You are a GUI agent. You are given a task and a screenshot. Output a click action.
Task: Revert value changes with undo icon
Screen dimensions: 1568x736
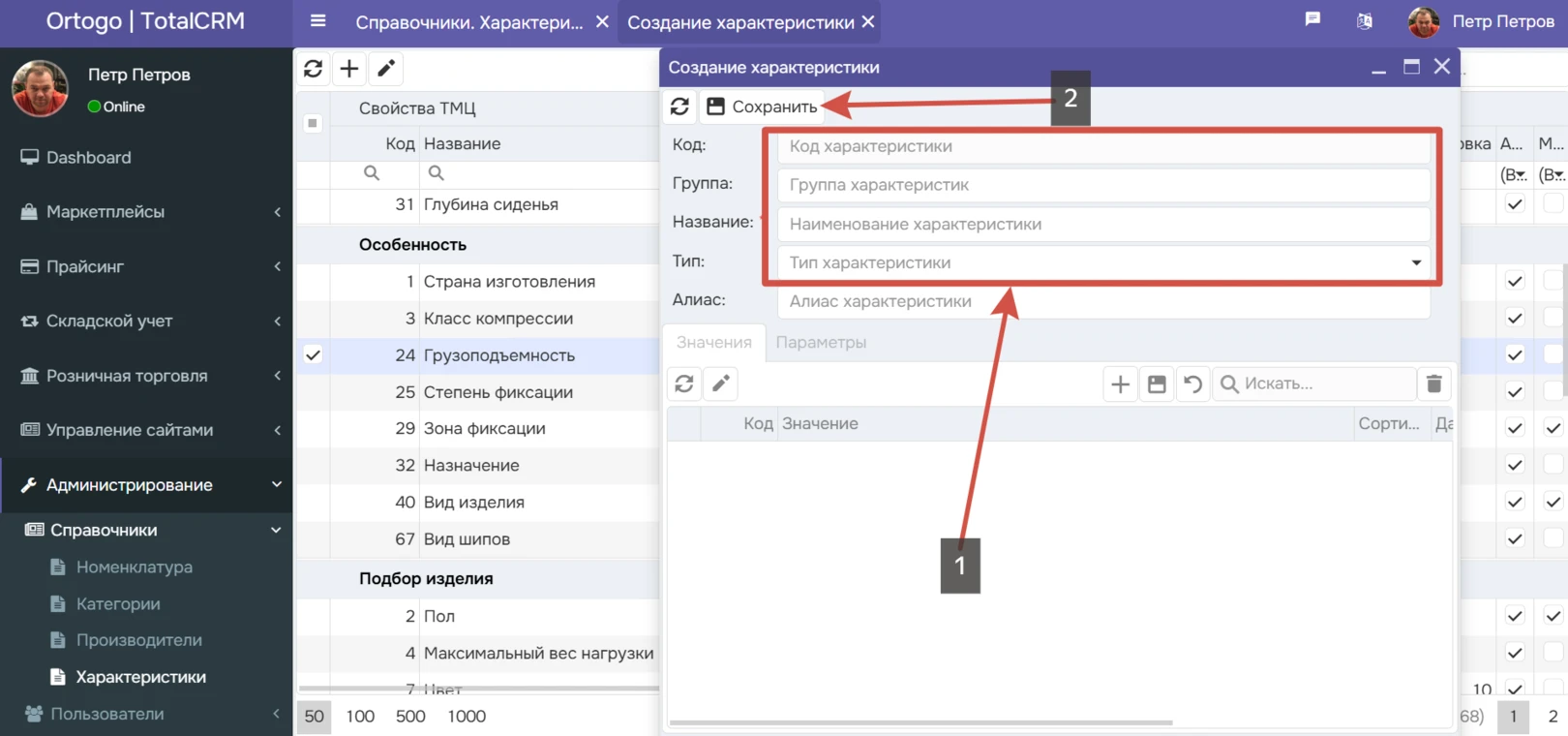pyautogui.click(x=1192, y=384)
